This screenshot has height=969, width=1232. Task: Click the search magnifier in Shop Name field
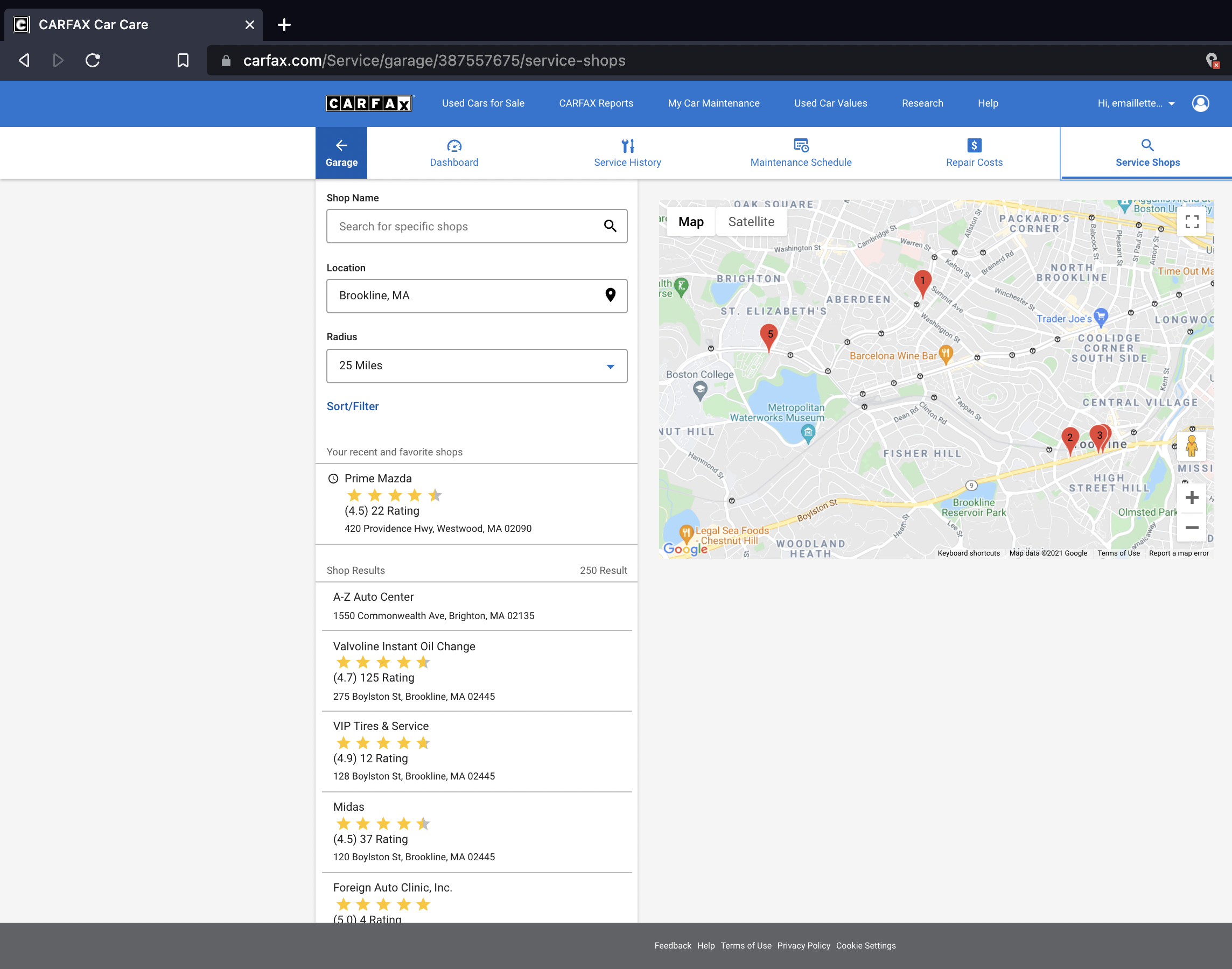pyautogui.click(x=610, y=226)
